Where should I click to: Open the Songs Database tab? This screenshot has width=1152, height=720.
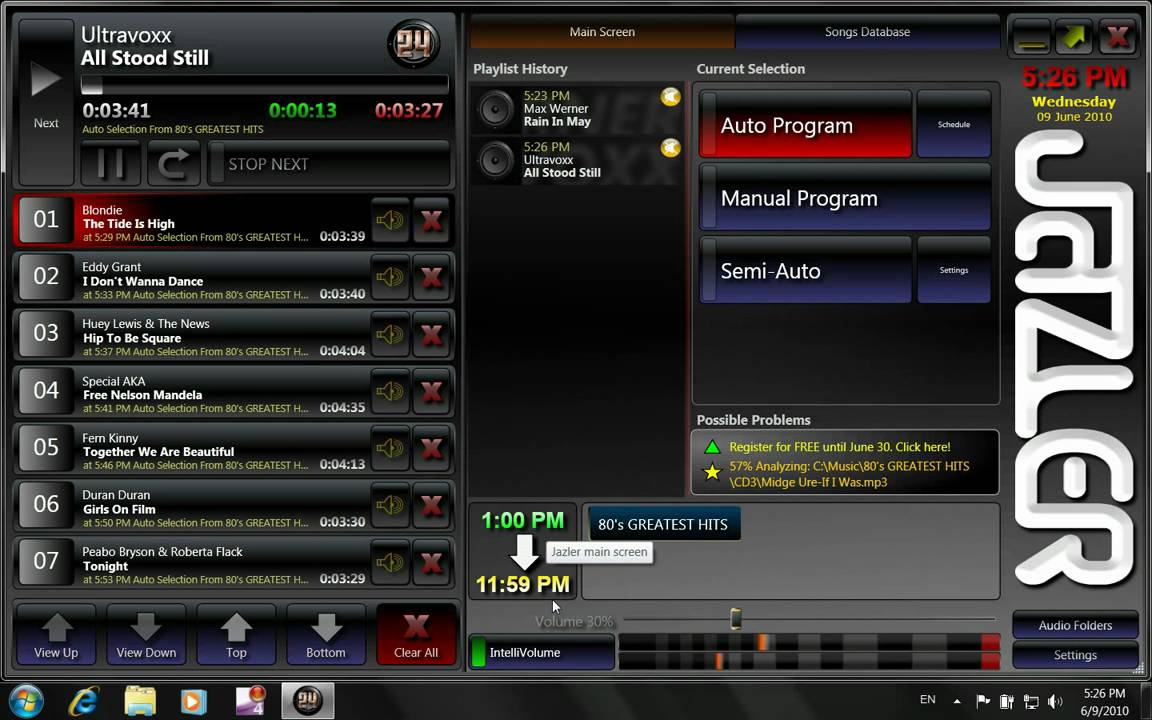click(x=867, y=32)
